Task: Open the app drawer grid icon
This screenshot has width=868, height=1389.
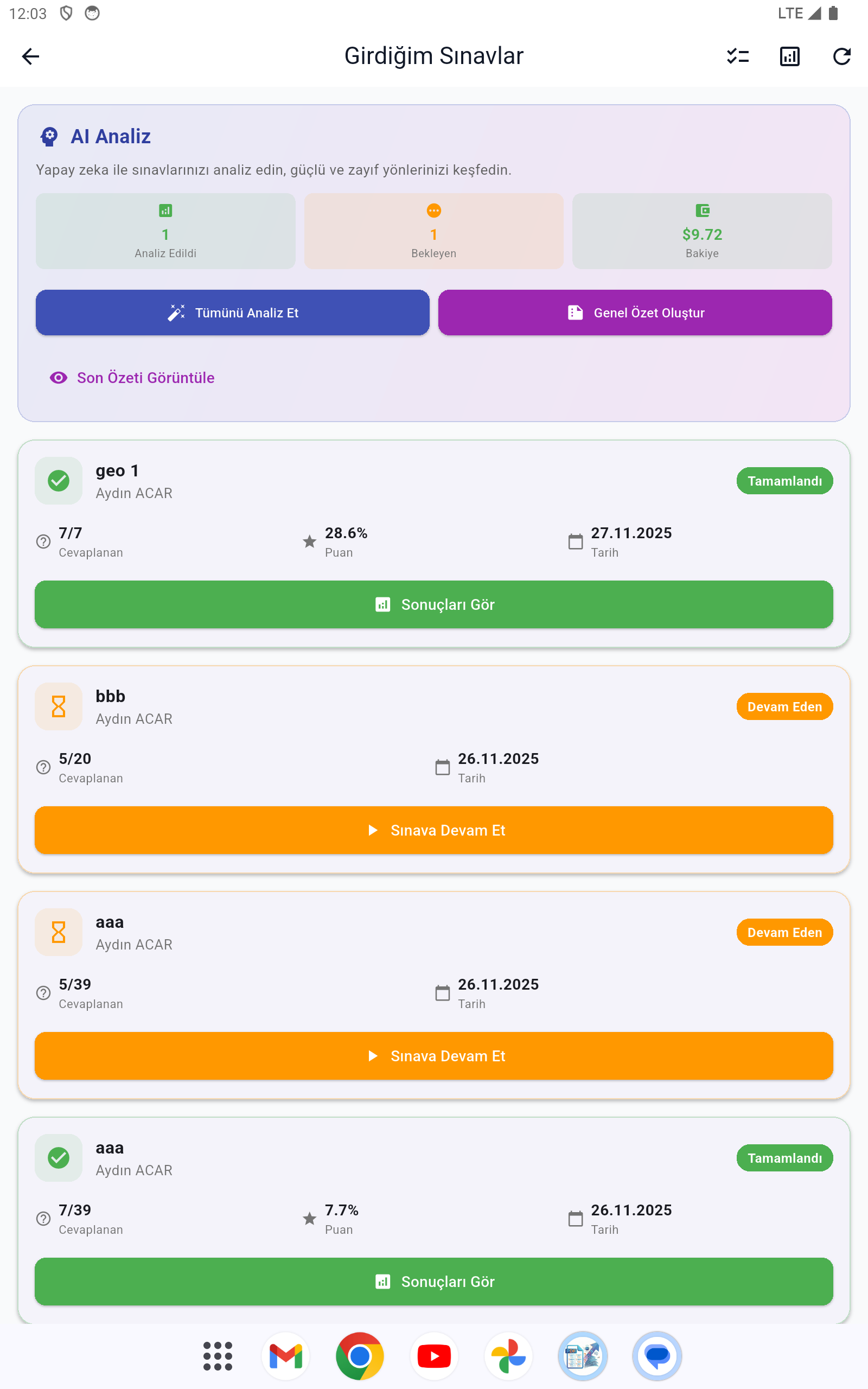Action: (x=218, y=1356)
